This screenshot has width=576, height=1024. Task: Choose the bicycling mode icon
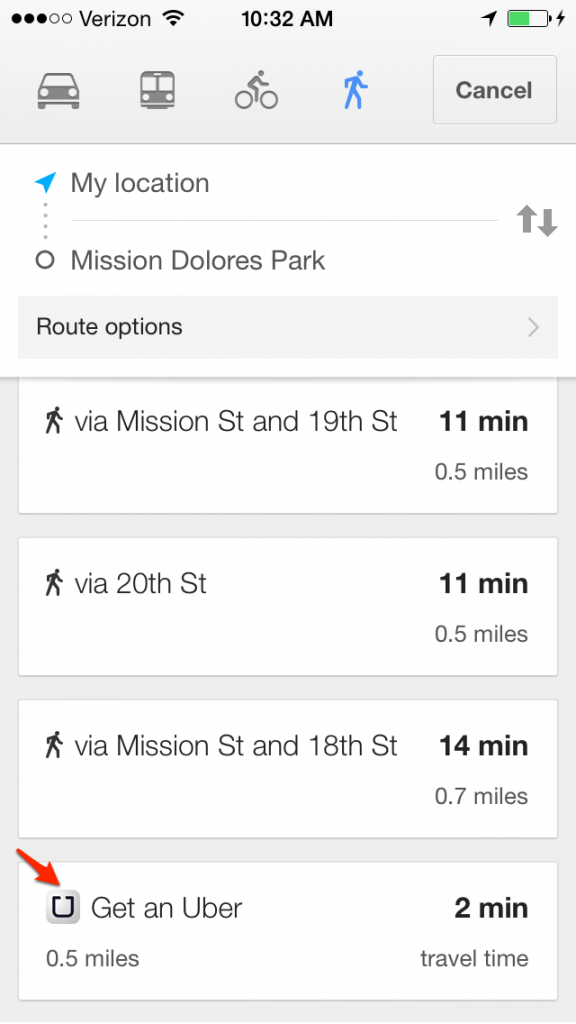pos(256,89)
